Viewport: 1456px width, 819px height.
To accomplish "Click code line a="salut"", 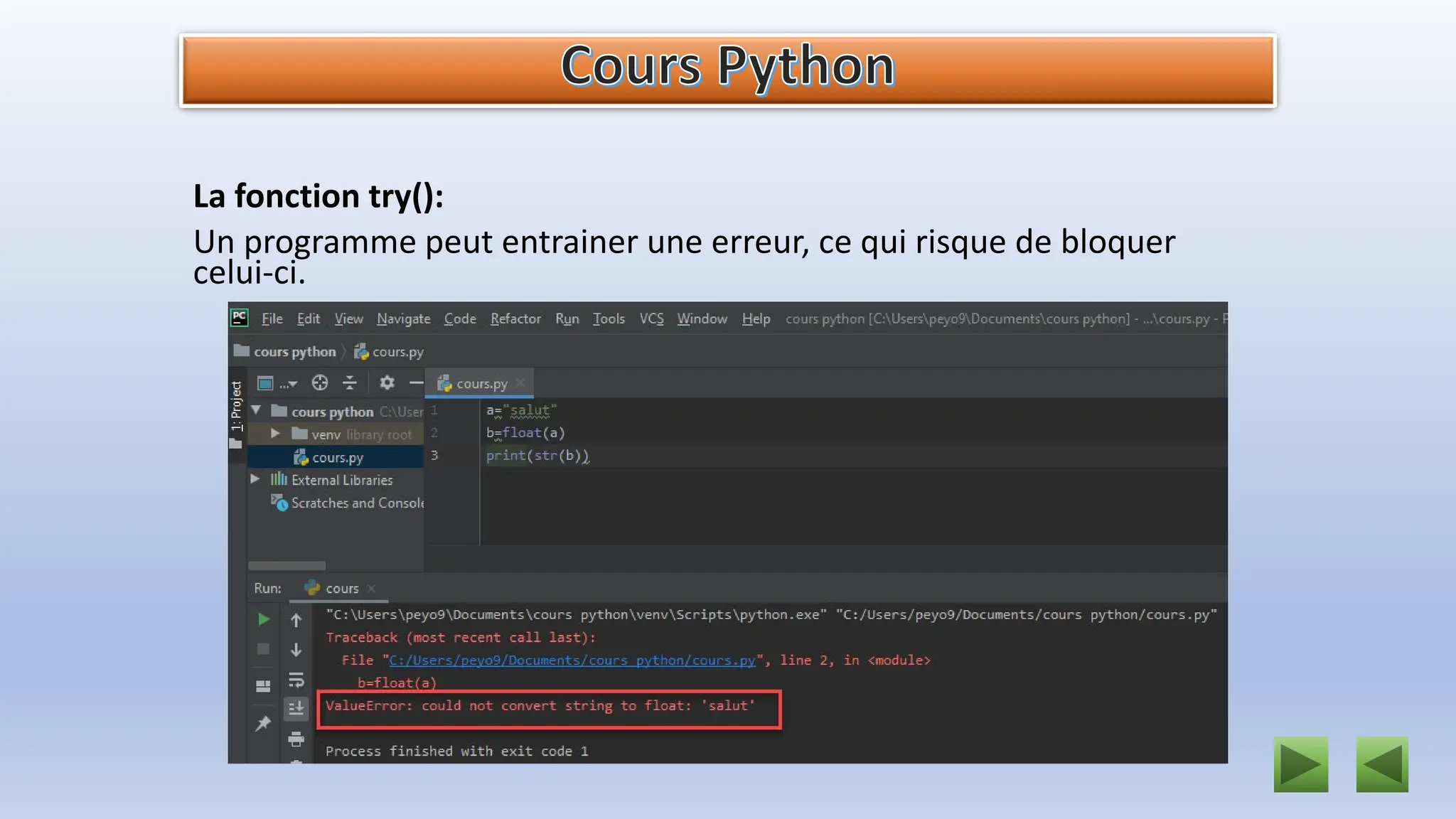I will [x=521, y=410].
